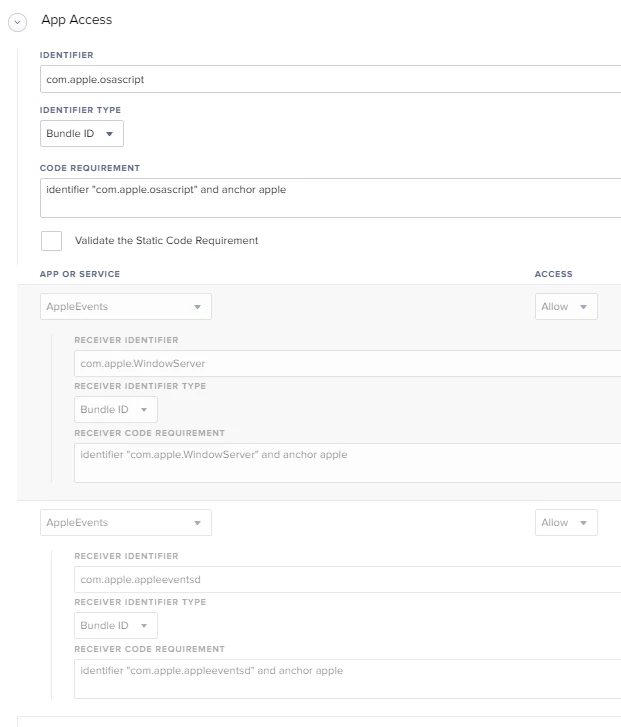This screenshot has height=727, width=621.
Task: Click the first AppleEvents dropdown arrow
Action: tap(198, 307)
